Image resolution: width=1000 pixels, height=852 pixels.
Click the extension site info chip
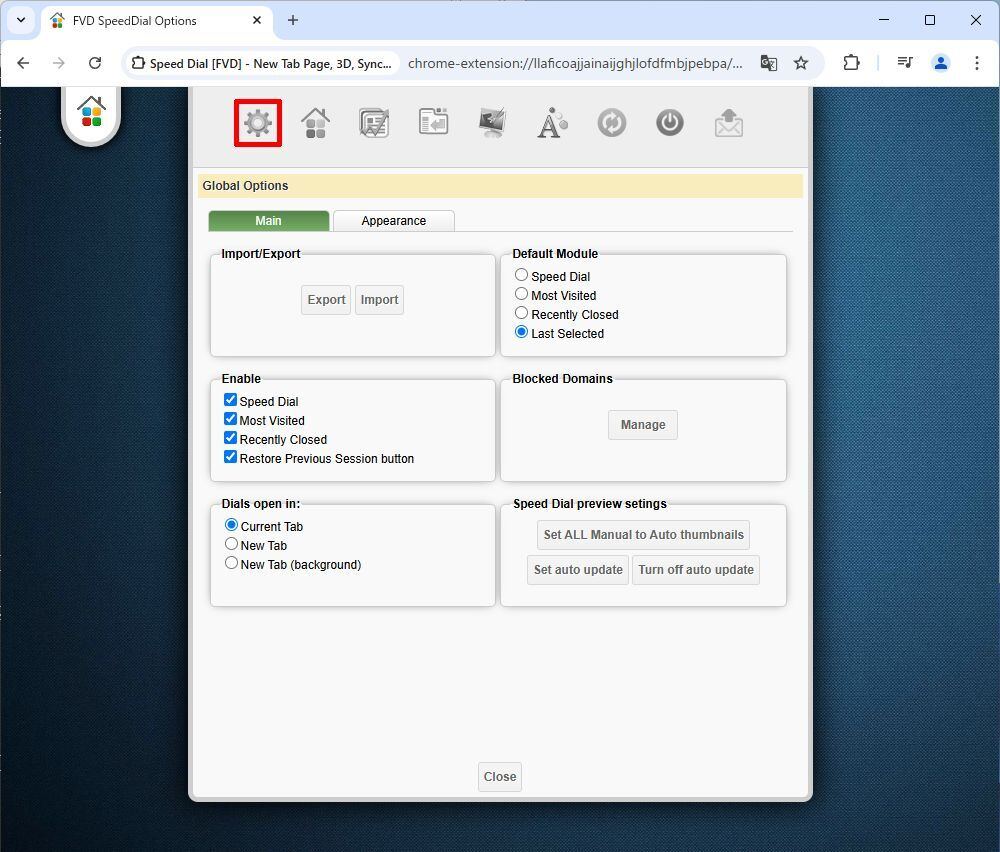tap(261, 63)
